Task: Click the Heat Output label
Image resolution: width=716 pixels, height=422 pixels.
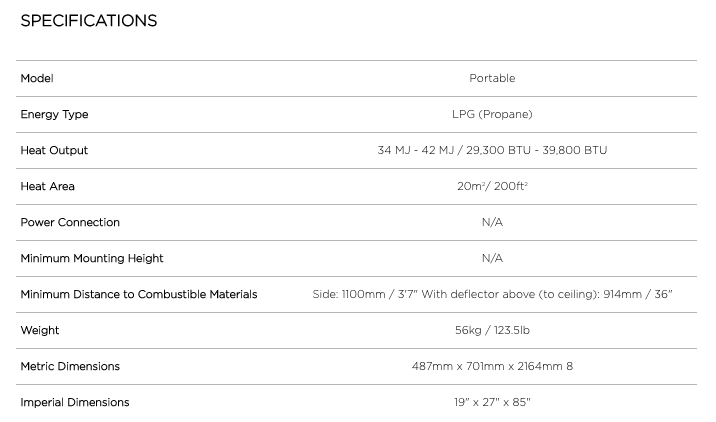Action: pos(54,150)
